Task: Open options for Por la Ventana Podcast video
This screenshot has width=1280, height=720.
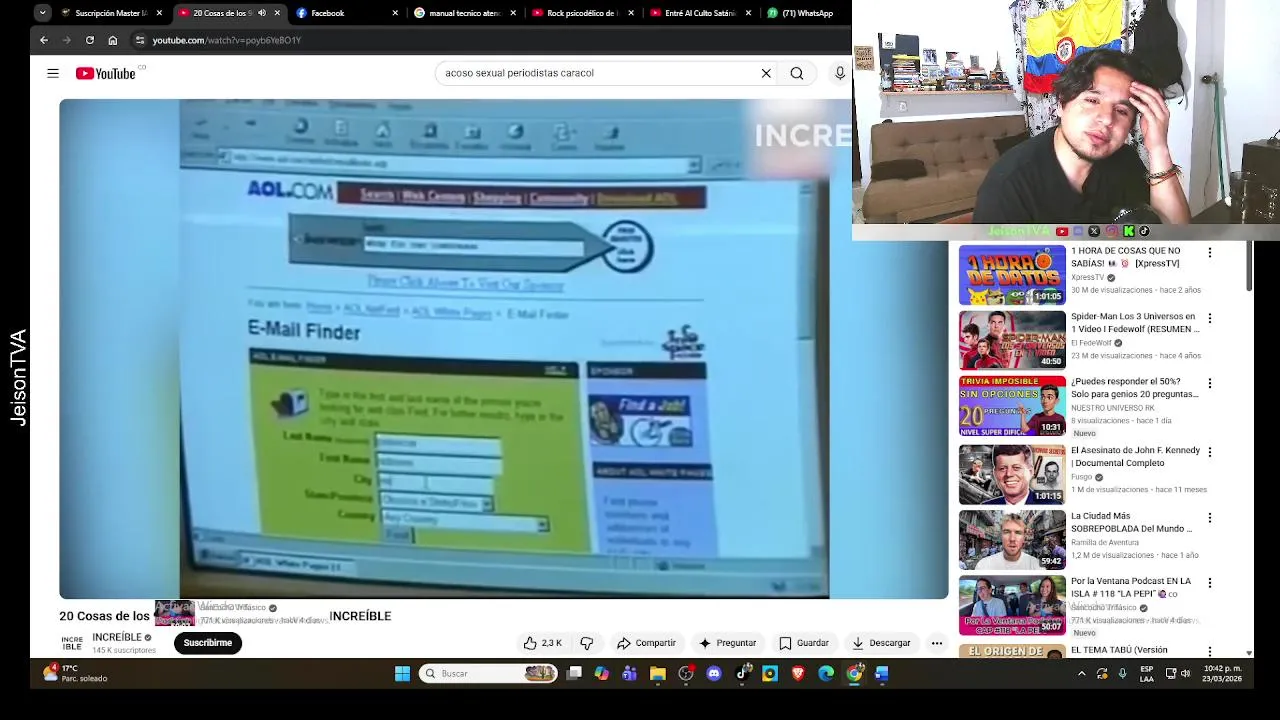Action: point(1210,583)
